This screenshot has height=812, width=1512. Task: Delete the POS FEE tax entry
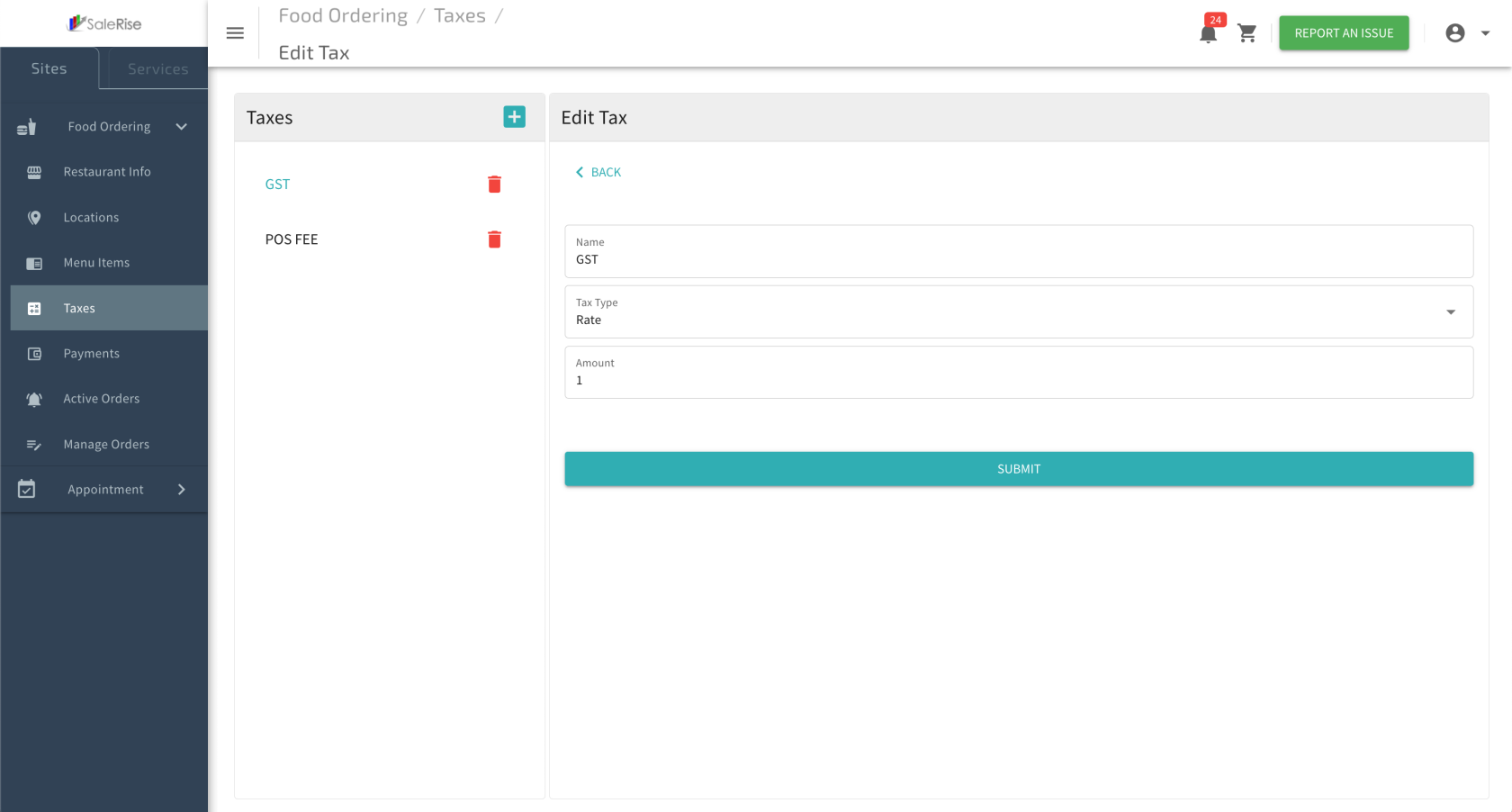pyautogui.click(x=494, y=239)
